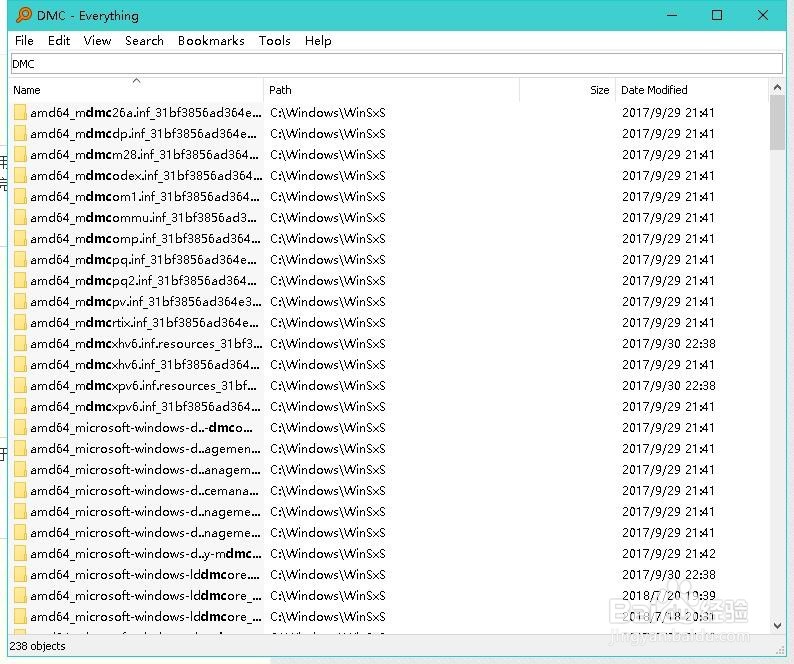This screenshot has height=664, width=794.
Task: Open the View menu
Action: 97,41
